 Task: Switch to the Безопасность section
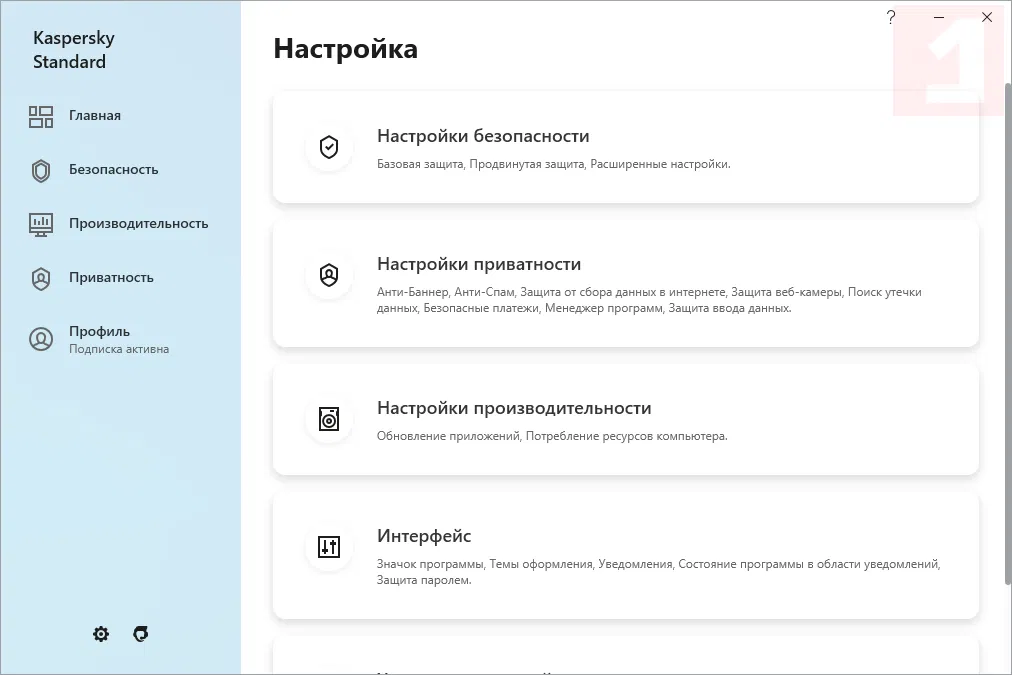(114, 170)
